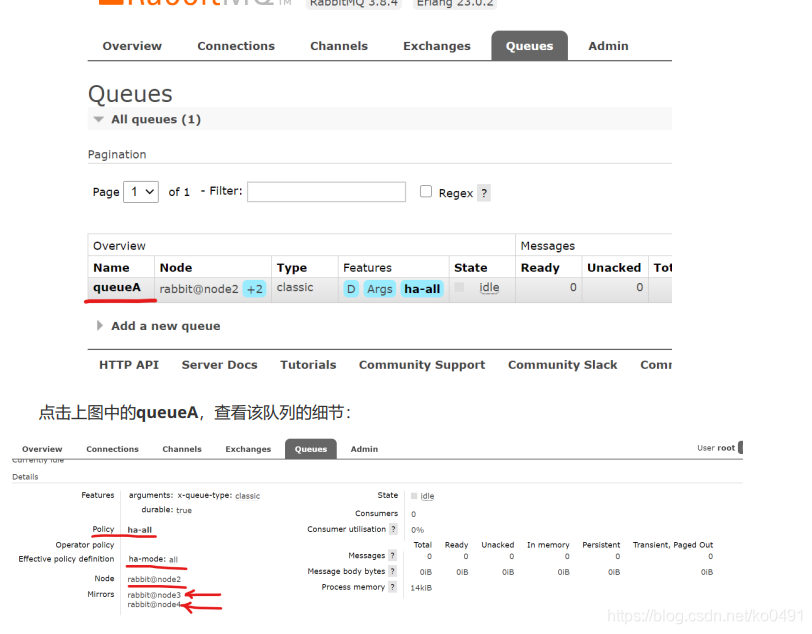
Task: Click the User root label
Action: pos(716,448)
